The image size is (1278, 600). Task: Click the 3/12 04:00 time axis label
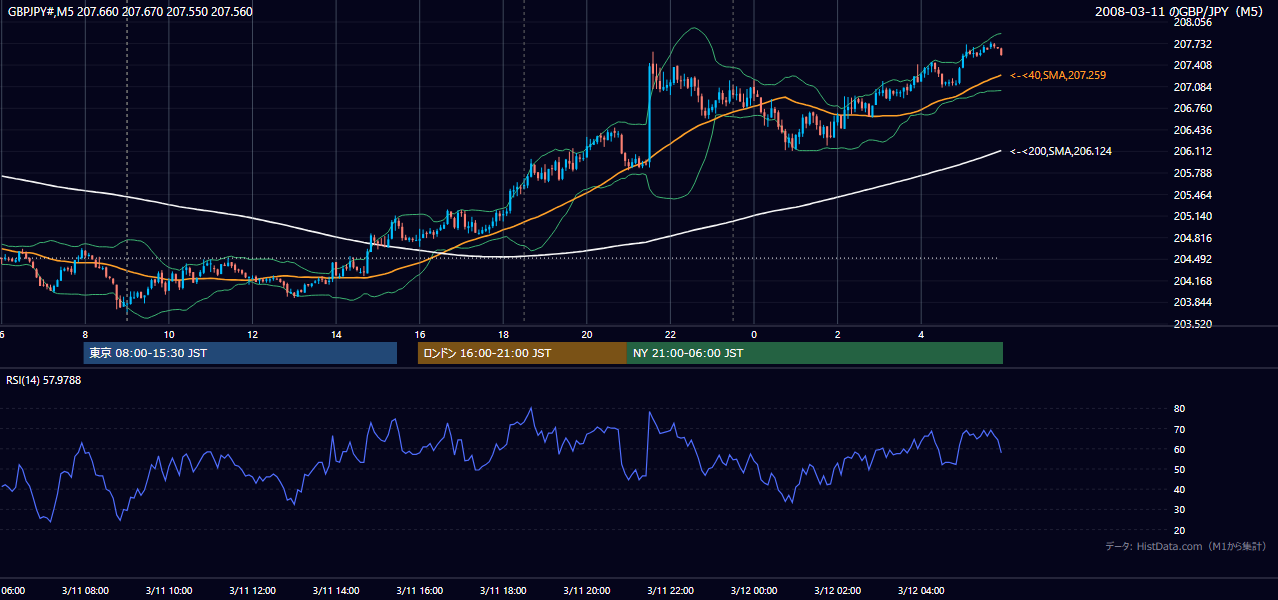[x=920, y=591]
